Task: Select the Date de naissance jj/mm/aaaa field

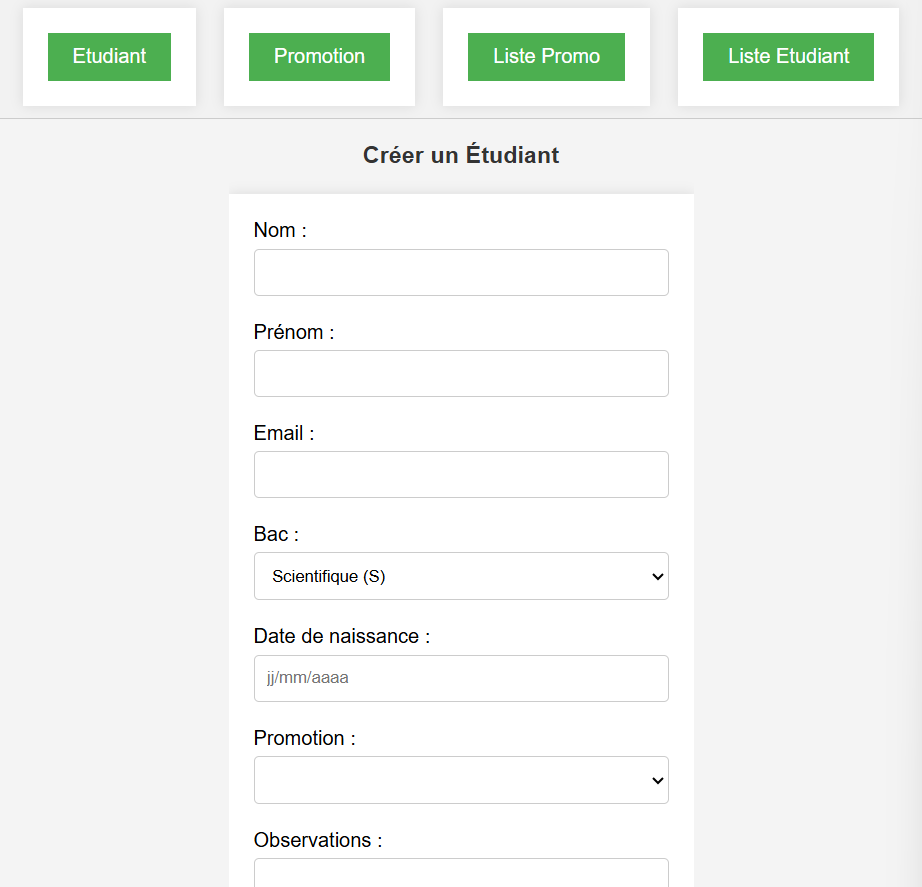Action: coord(462,678)
